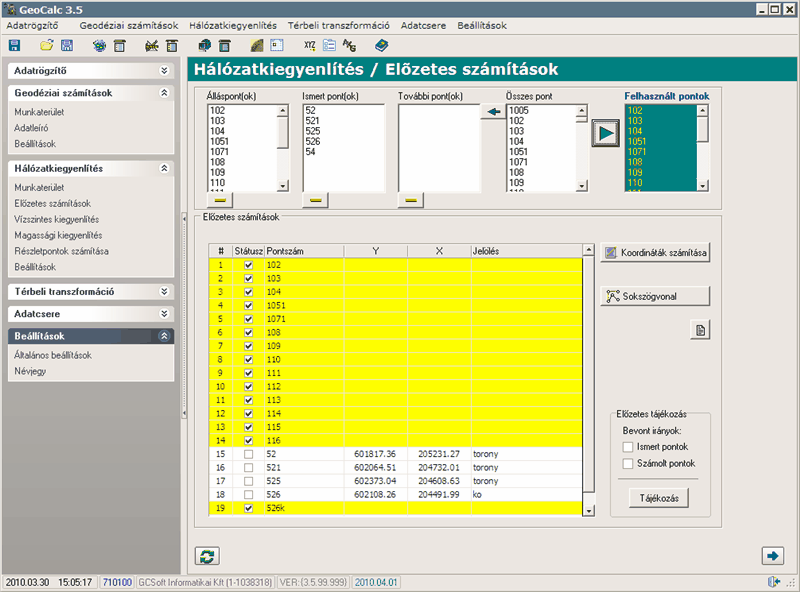800x592 pixels.
Task: Check the status box for point 525
Action: pyautogui.click(x=248, y=481)
